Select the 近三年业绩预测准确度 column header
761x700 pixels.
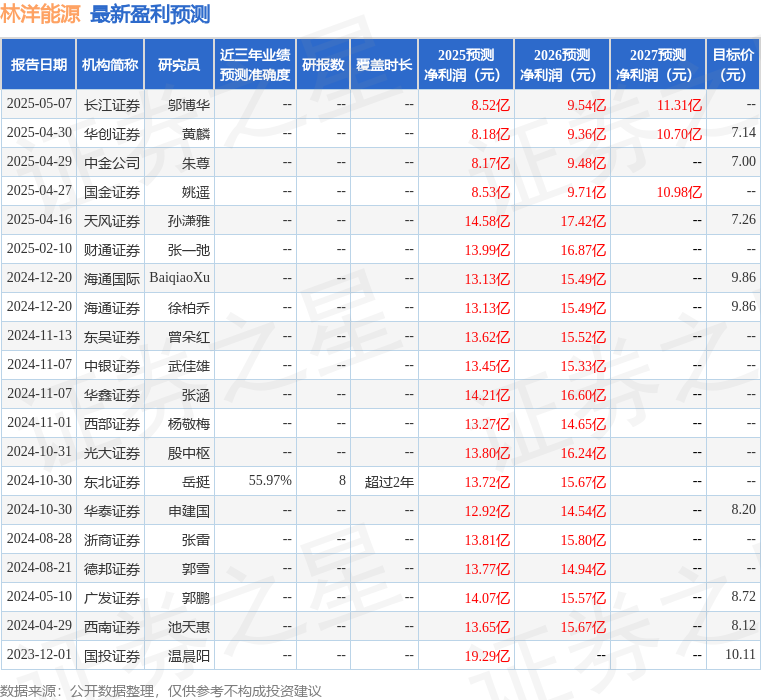point(255,65)
